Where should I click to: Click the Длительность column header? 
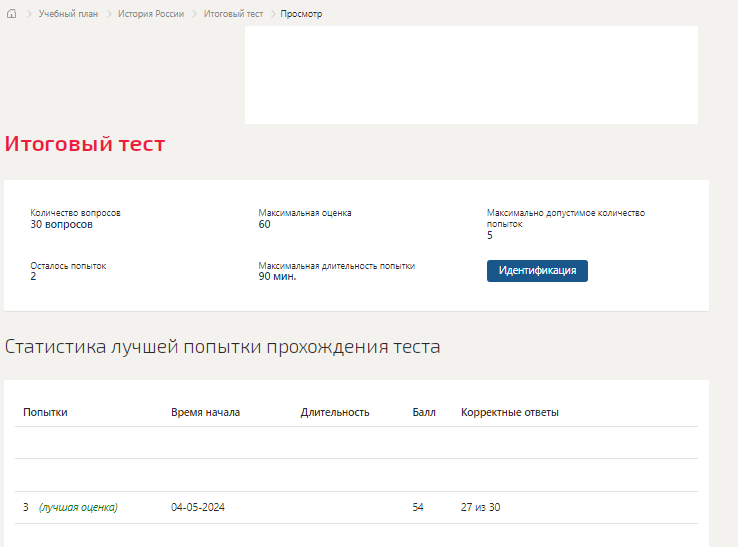pos(335,412)
